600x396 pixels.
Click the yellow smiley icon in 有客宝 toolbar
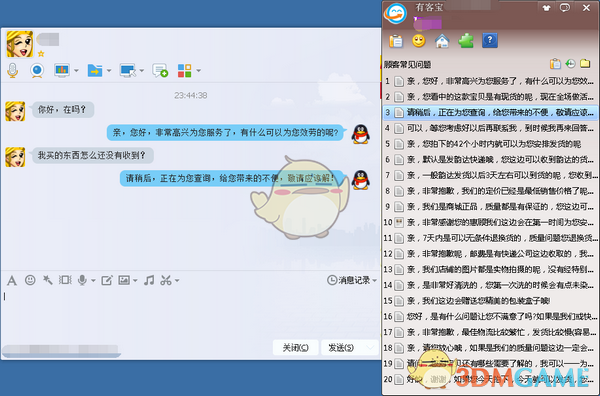[x=419, y=41]
